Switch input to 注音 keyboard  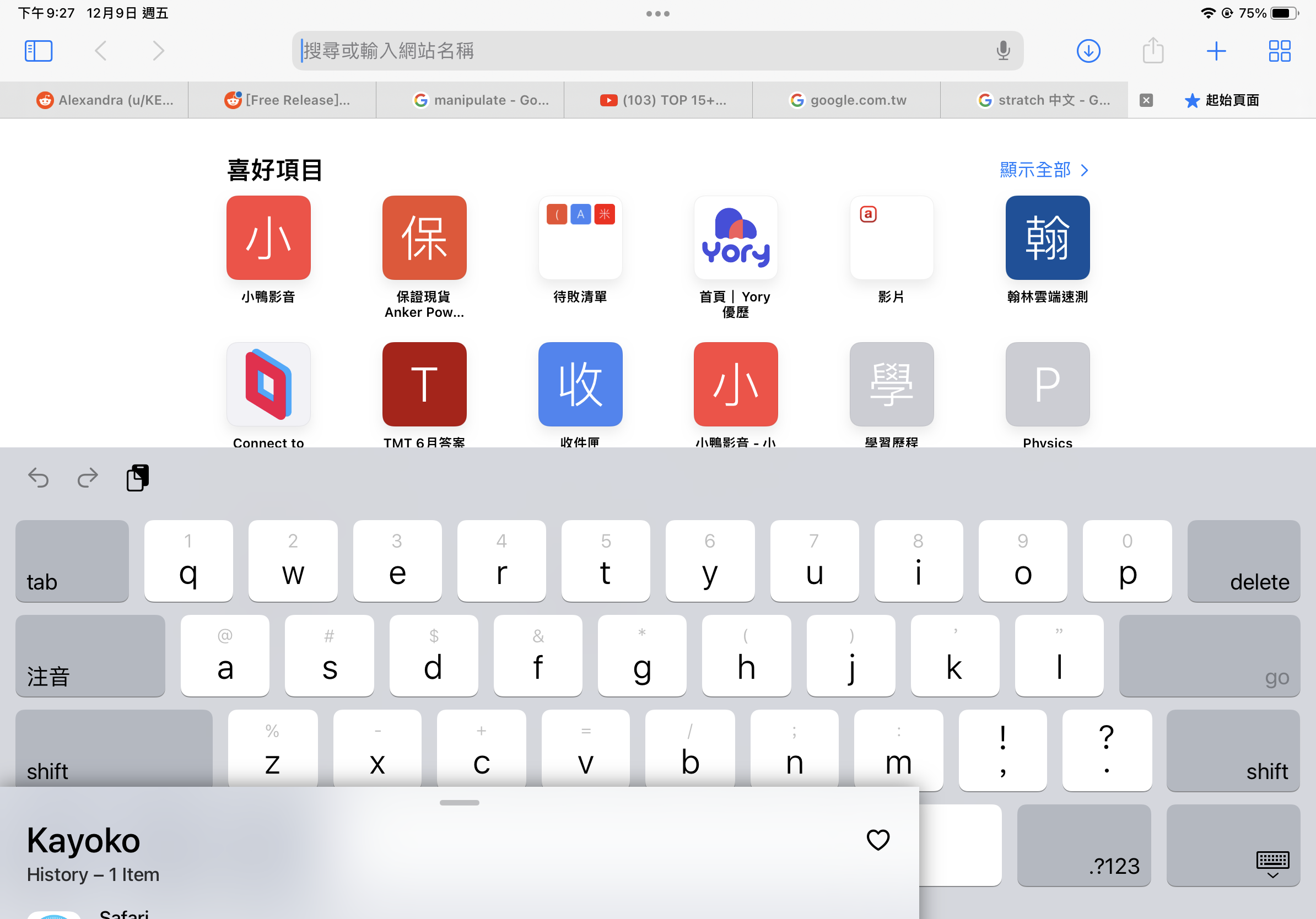click(x=90, y=656)
